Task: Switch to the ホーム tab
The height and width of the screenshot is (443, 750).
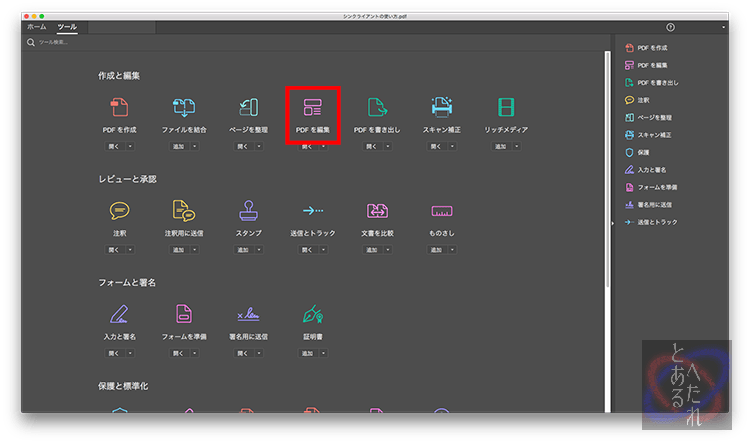Action: [36, 27]
